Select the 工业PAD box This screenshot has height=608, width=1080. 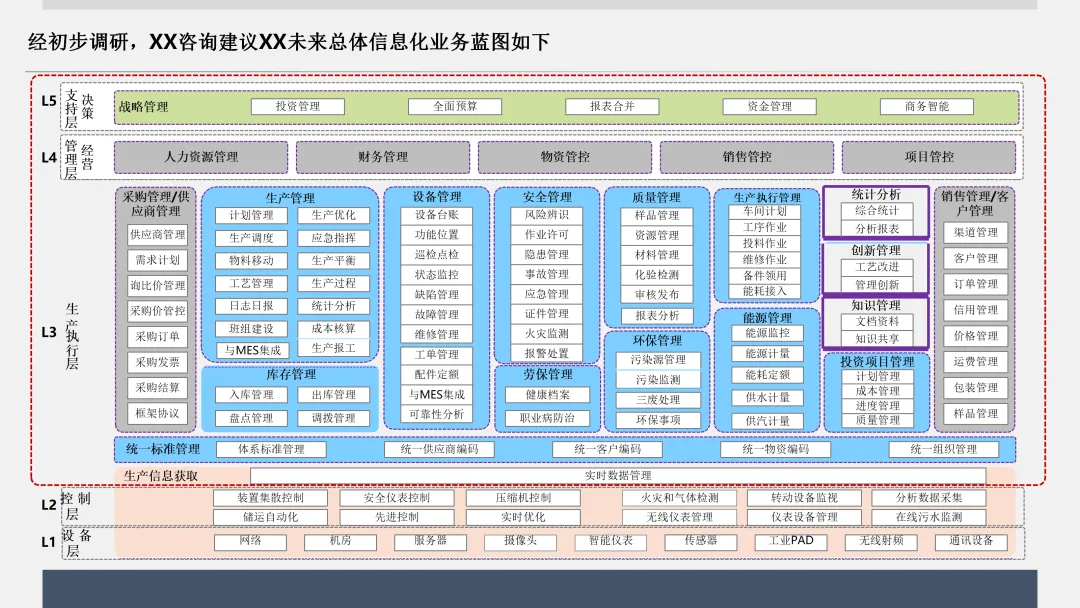click(791, 541)
